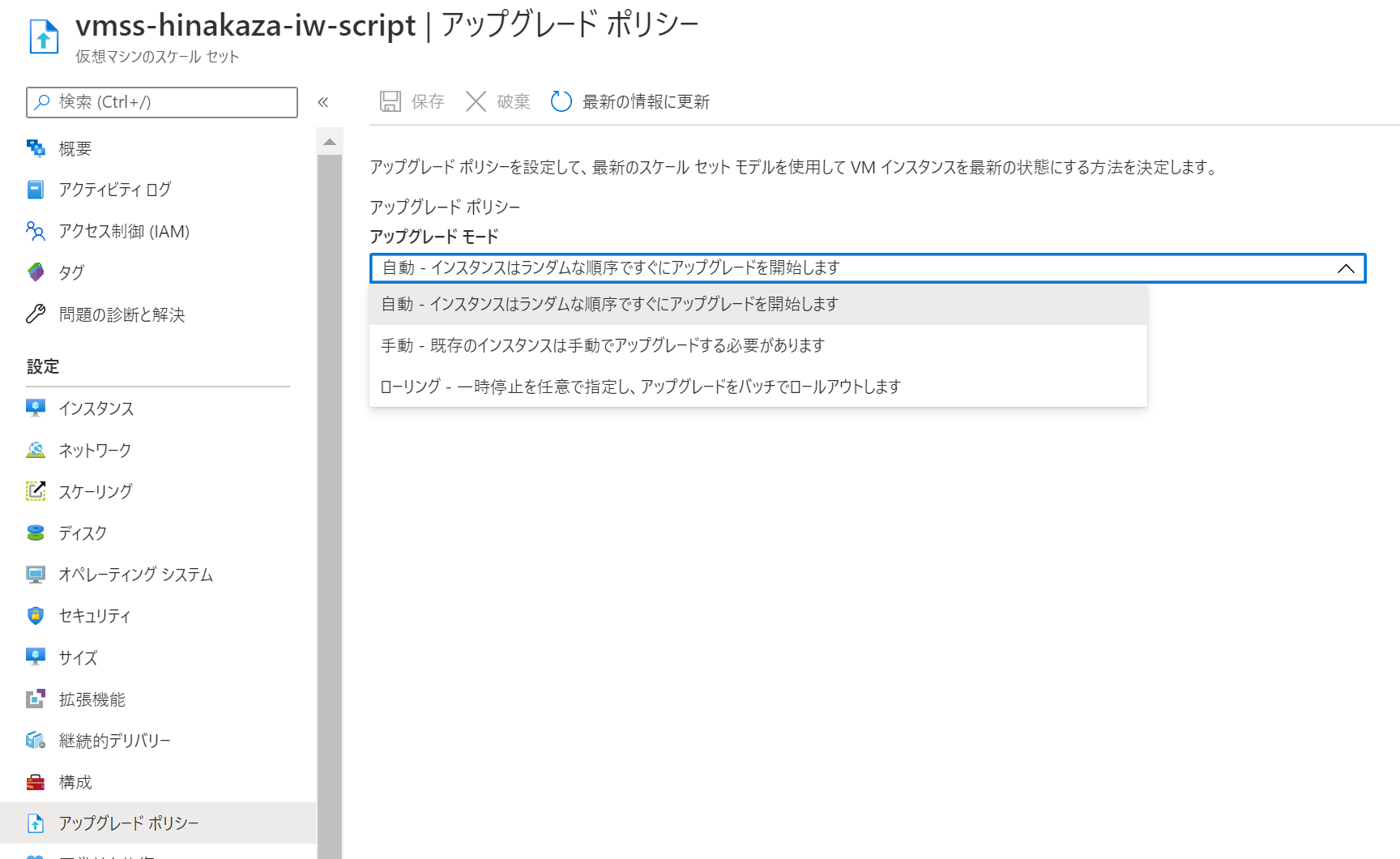Click the アクセス制御 (IAM) people icon
1400x859 pixels.
(x=36, y=231)
